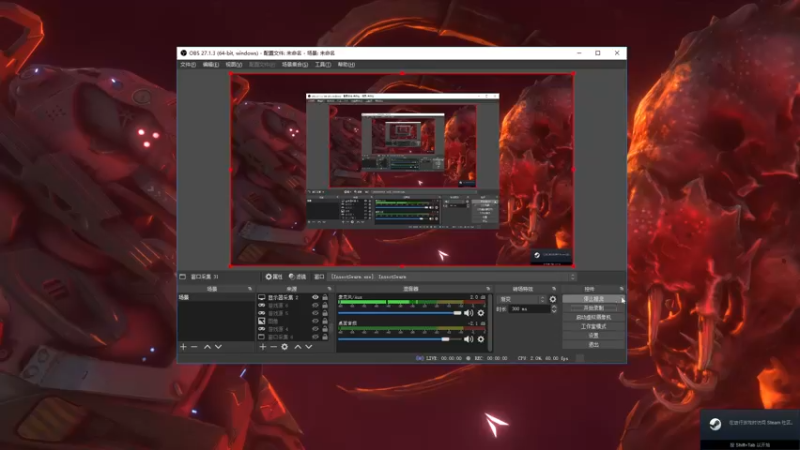Hide the 显示器采集 2 source
The image size is (800, 450).
(315, 297)
